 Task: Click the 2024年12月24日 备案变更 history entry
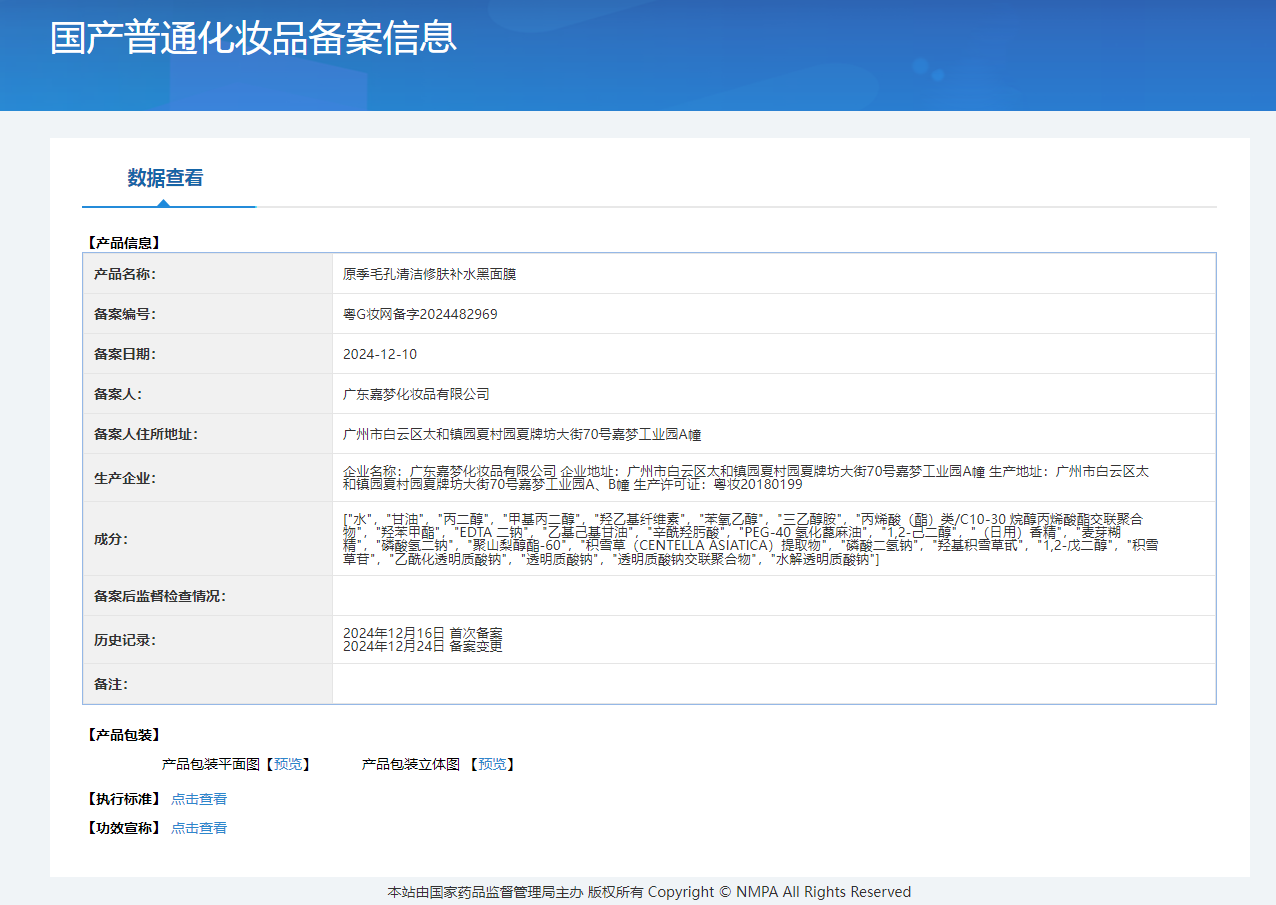pos(422,646)
